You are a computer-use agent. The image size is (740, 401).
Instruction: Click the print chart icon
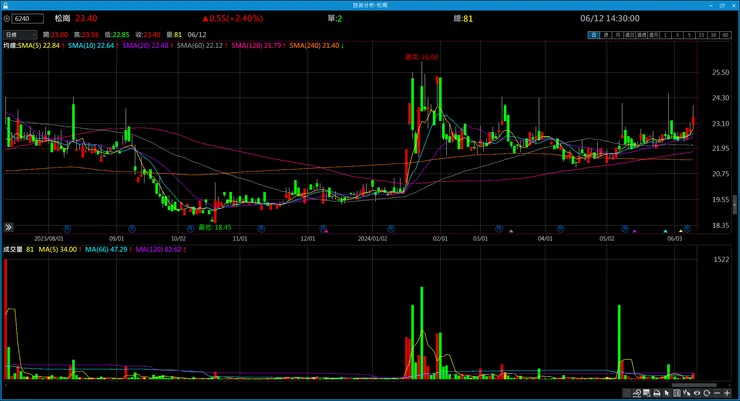click(x=656, y=393)
